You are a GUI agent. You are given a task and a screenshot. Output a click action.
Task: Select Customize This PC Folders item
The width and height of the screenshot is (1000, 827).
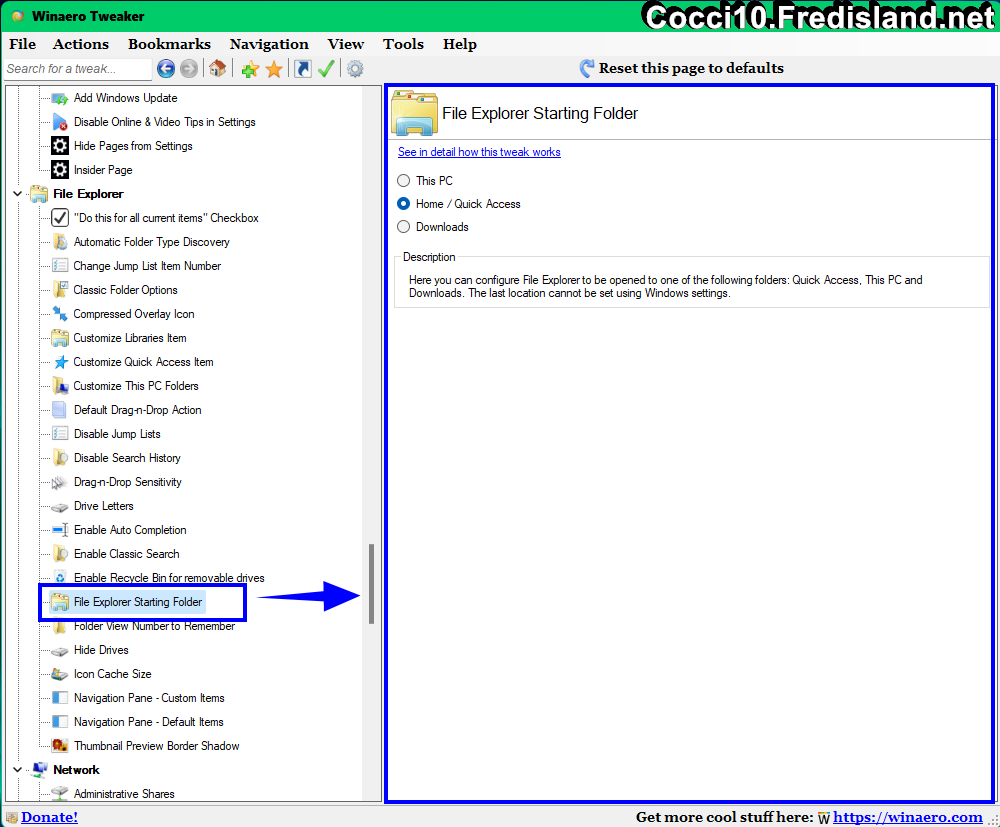(136, 386)
